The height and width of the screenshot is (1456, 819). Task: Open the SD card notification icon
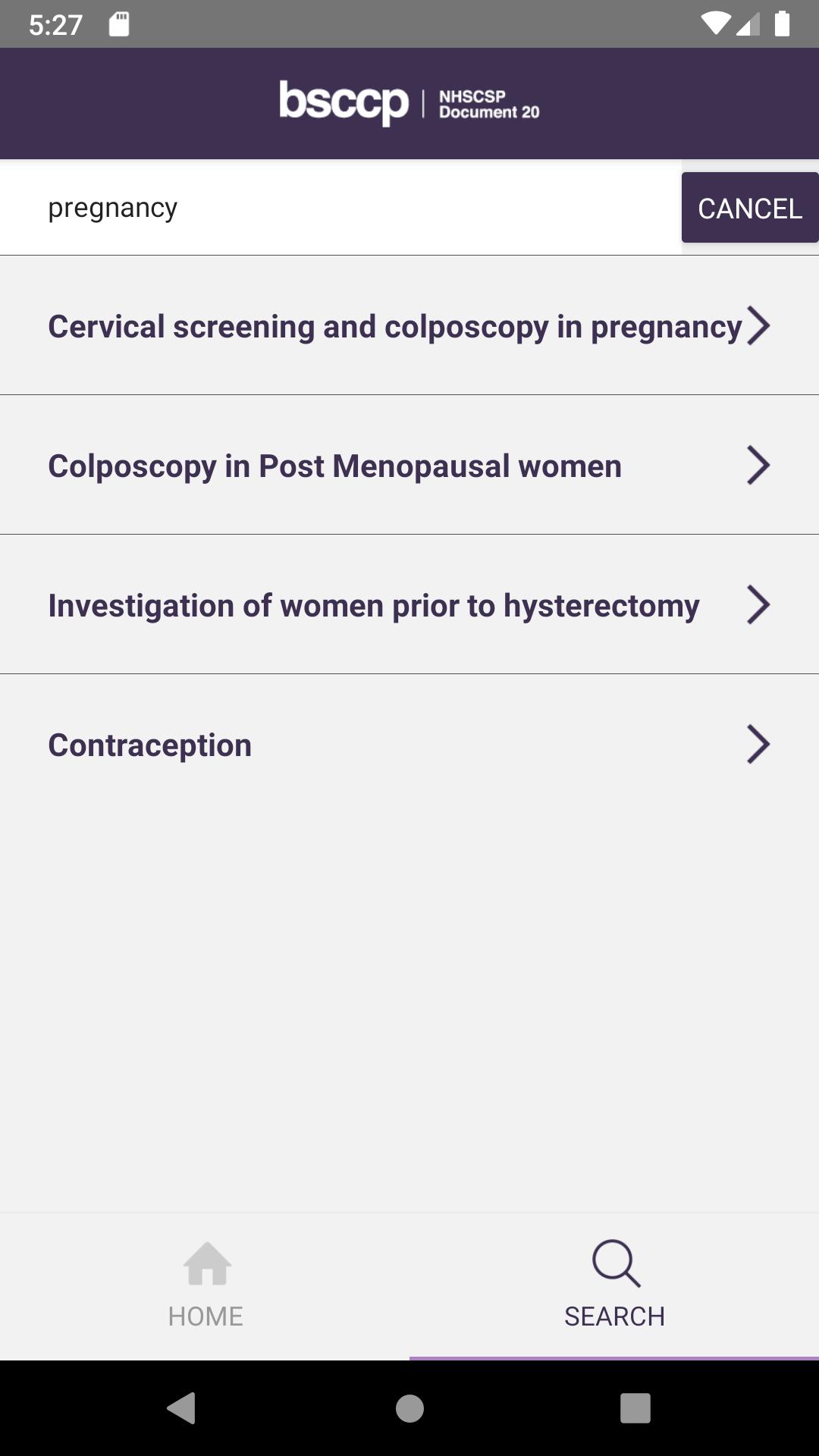pyautogui.click(x=119, y=24)
